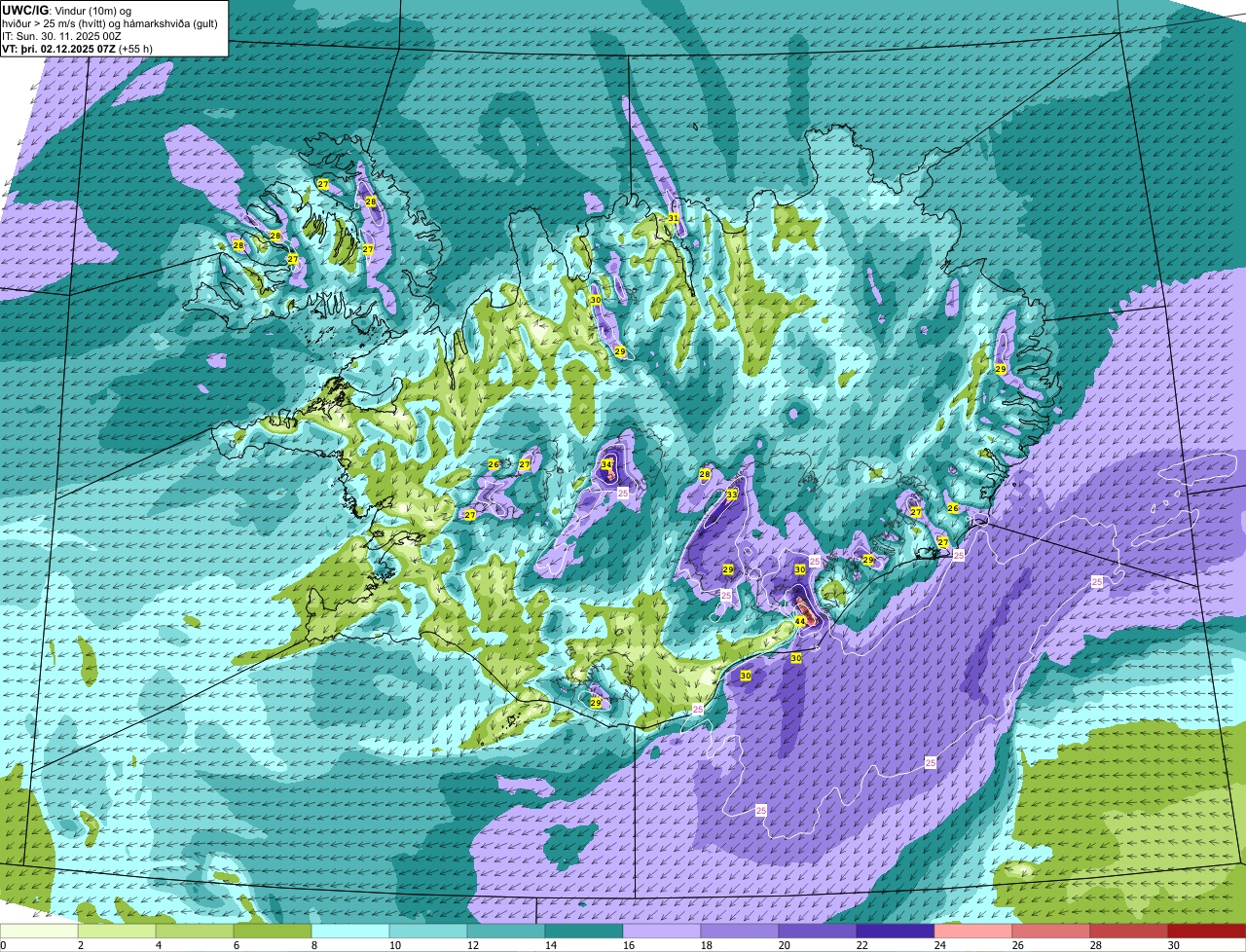Click the 6–8 m/s olive legend swatch
The width and height of the screenshot is (1246, 952).
tap(273, 931)
